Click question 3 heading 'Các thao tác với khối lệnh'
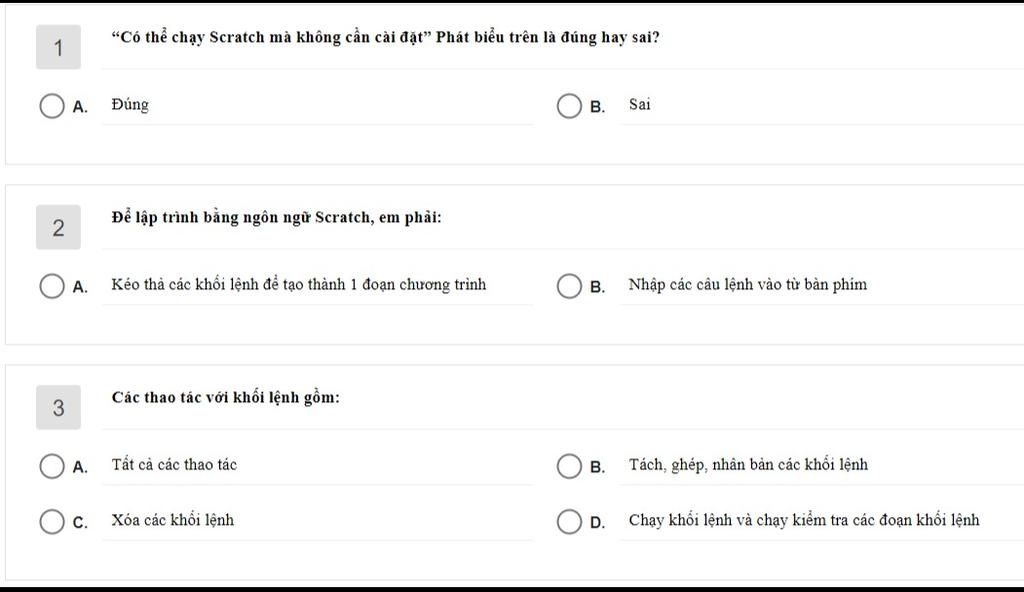1024x592 pixels. coord(225,398)
